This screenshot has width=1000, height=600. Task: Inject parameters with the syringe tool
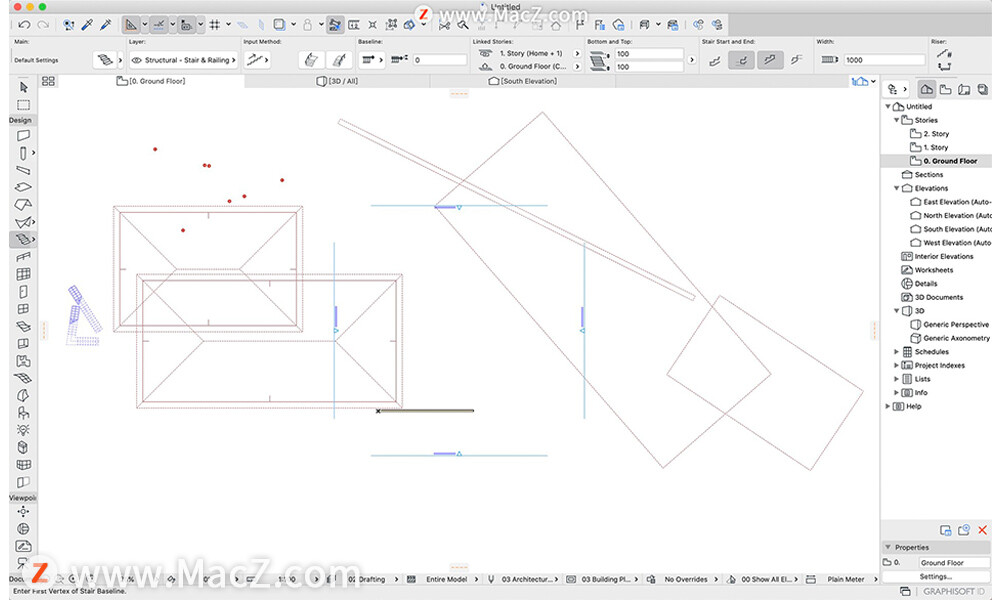coord(105,24)
